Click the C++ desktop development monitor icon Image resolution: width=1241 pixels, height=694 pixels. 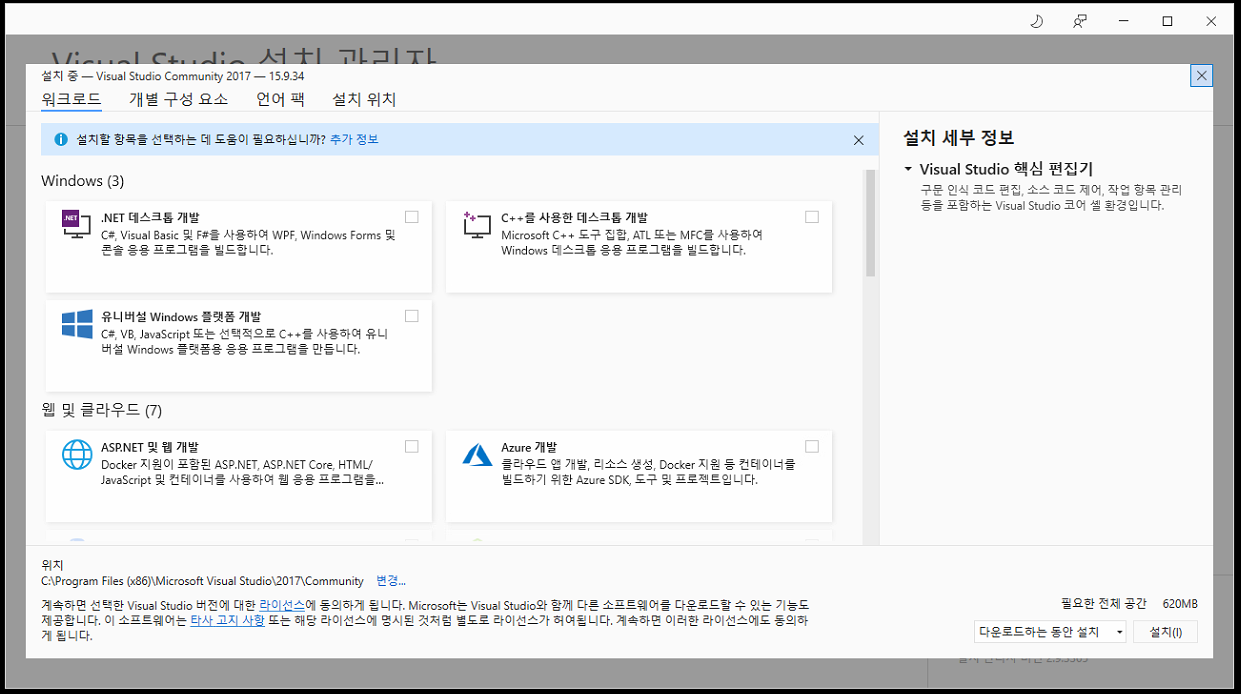(x=477, y=224)
